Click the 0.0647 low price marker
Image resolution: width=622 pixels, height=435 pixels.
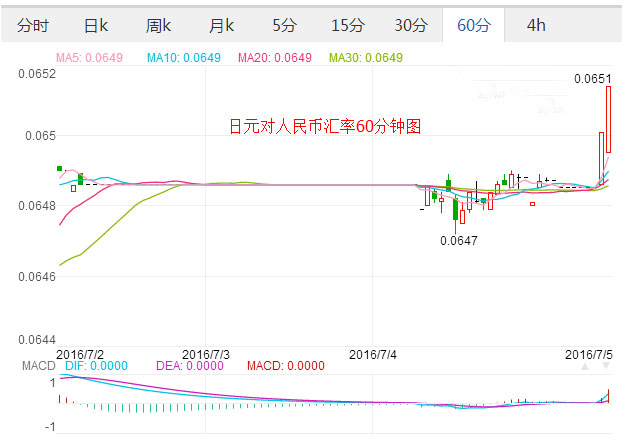tap(459, 240)
